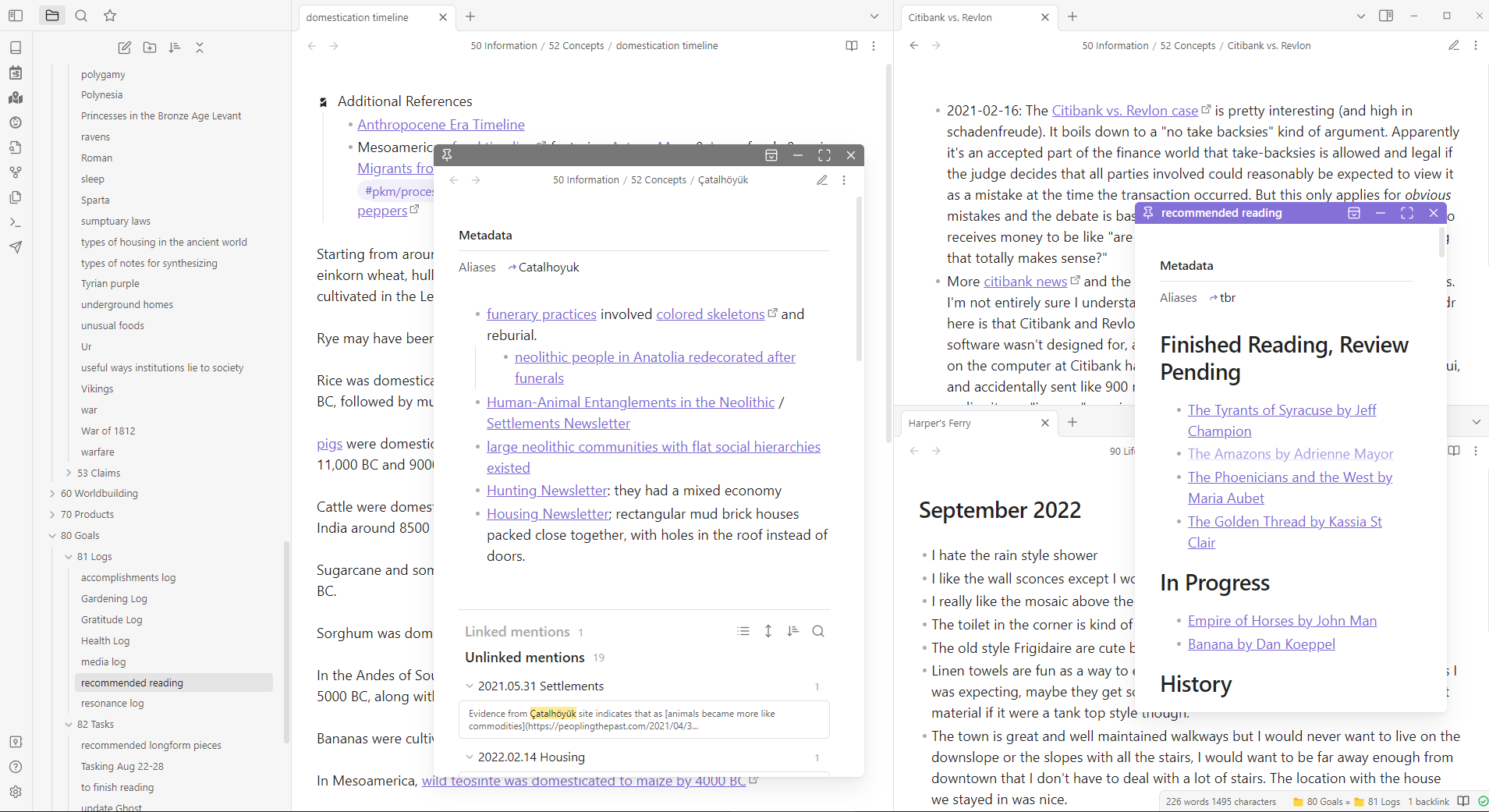This screenshot has width=1489, height=812.
Task: Create a new folder icon
Action: coord(150,48)
